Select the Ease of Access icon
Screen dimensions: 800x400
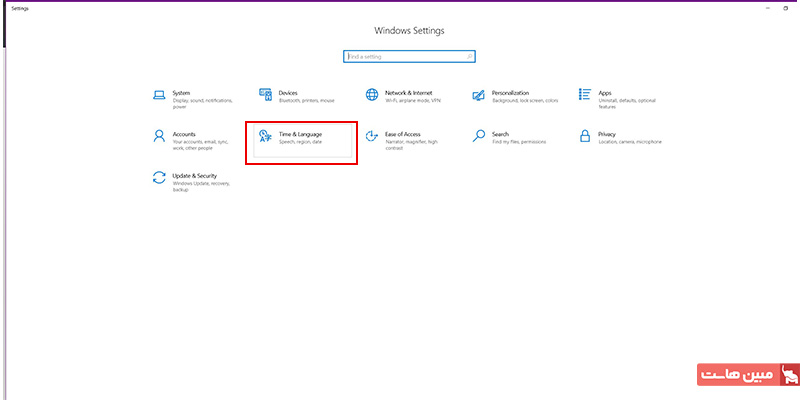coord(372,136)
